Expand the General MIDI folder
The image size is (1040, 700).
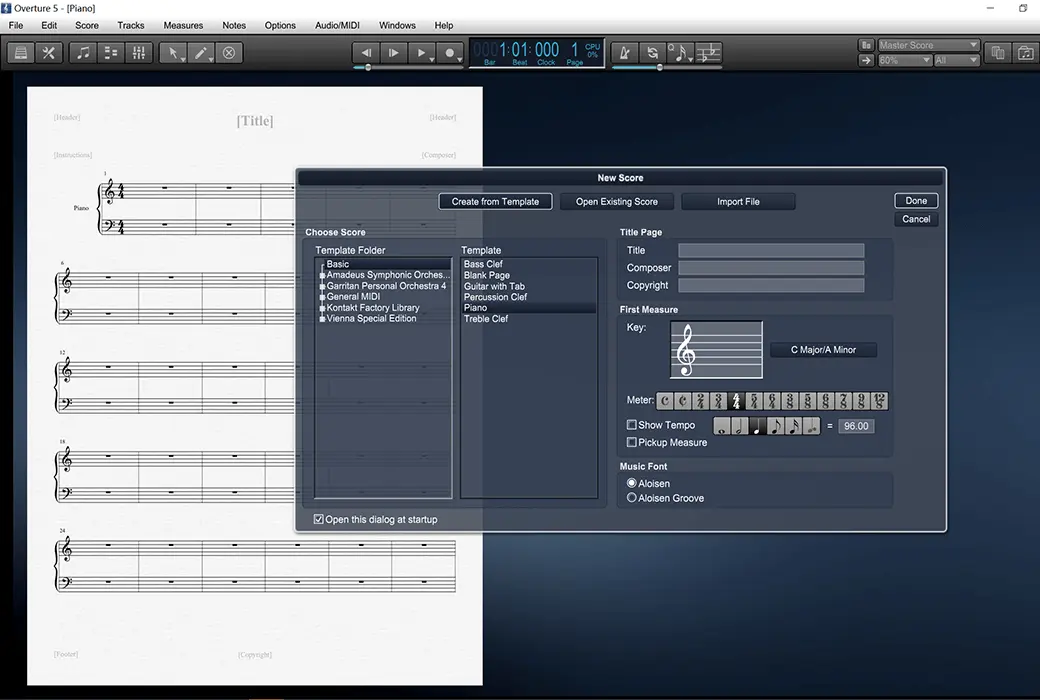[x=322, y=297]
